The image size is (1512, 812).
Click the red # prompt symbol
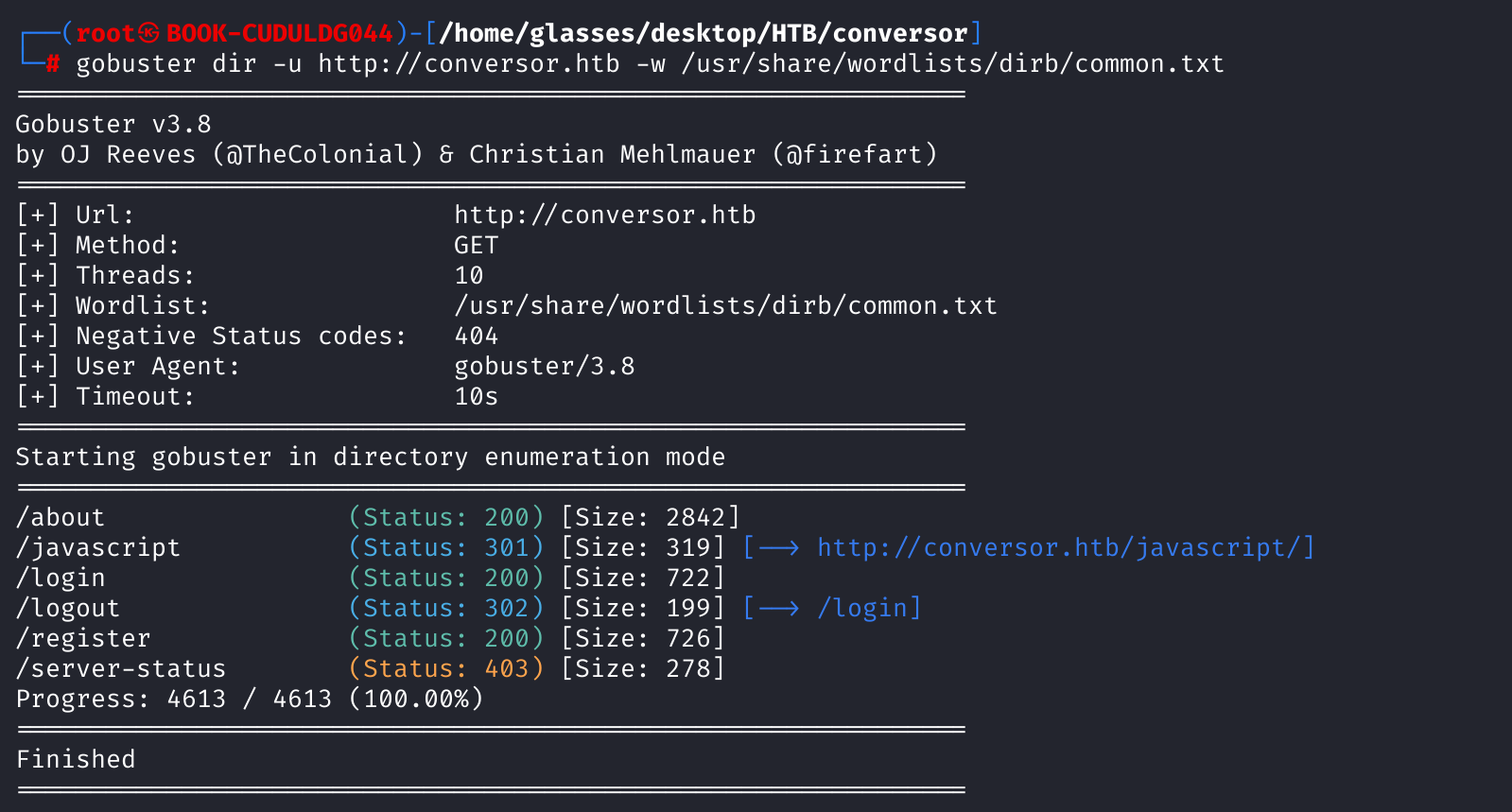click(x=53, y=63)
